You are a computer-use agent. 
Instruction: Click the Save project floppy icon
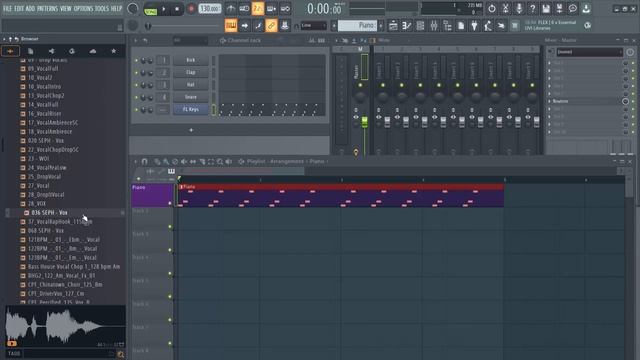tap(546, 9)
